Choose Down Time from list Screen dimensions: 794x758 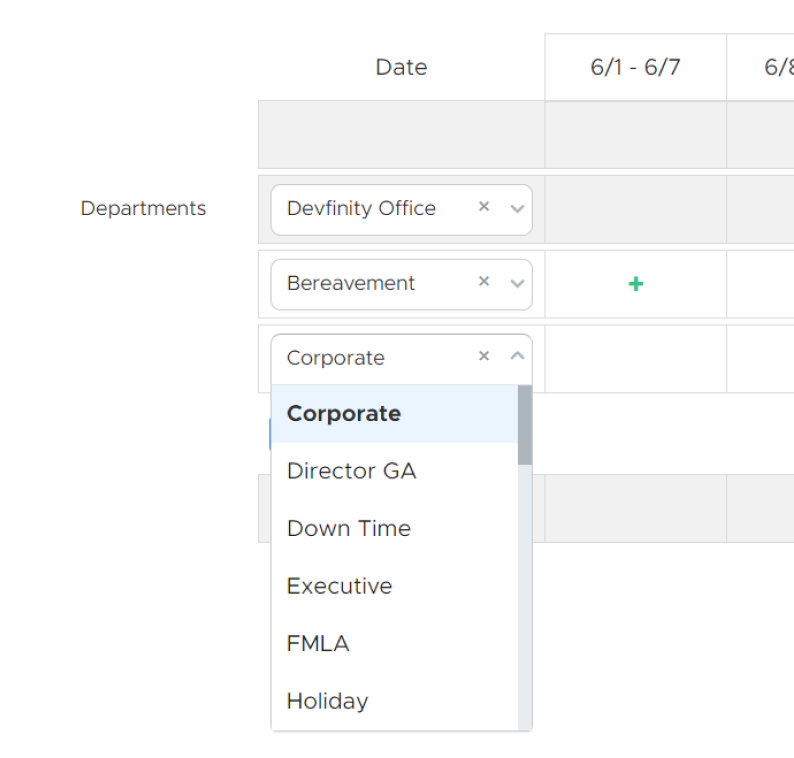(348, 529)
